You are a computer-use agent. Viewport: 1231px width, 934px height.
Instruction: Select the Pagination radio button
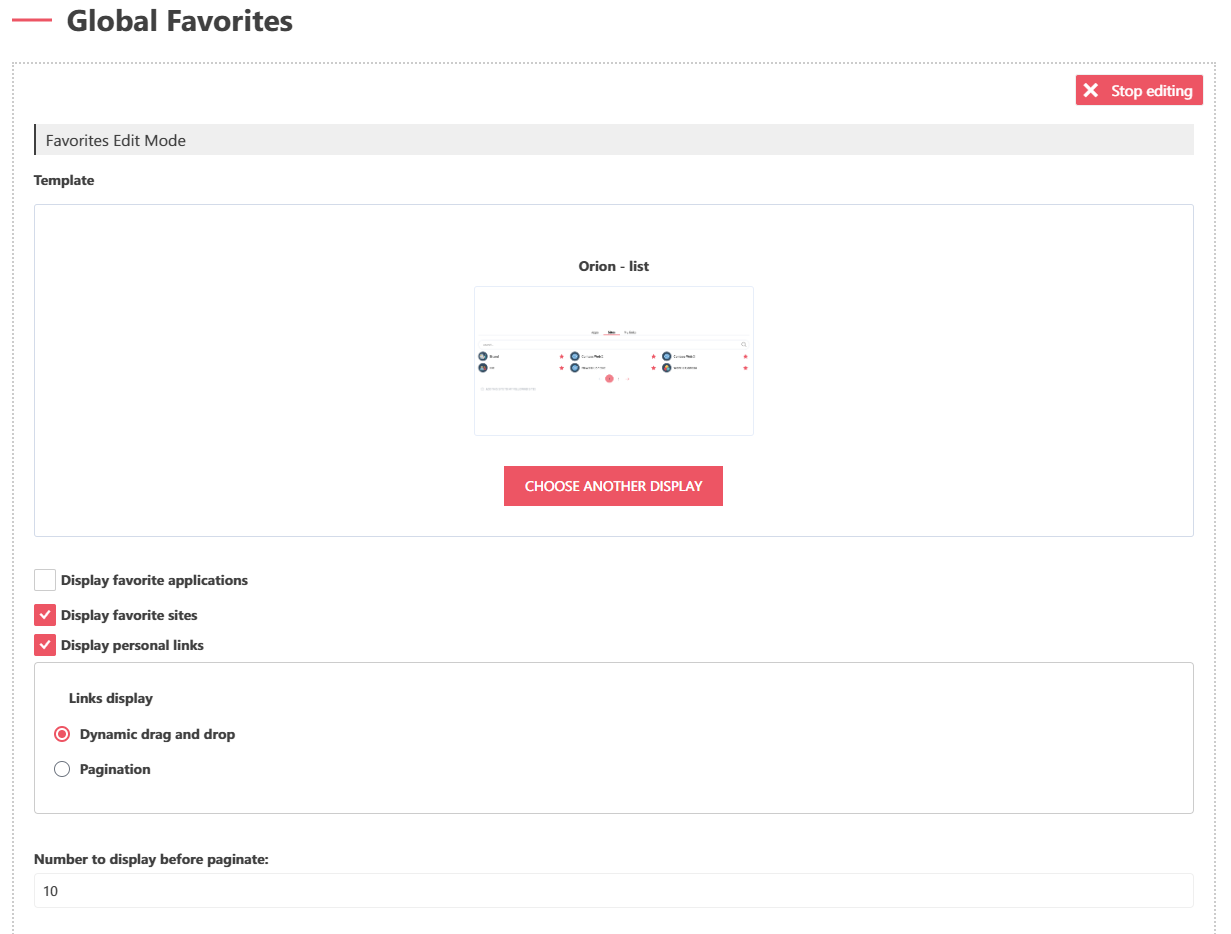coord(62,769)
